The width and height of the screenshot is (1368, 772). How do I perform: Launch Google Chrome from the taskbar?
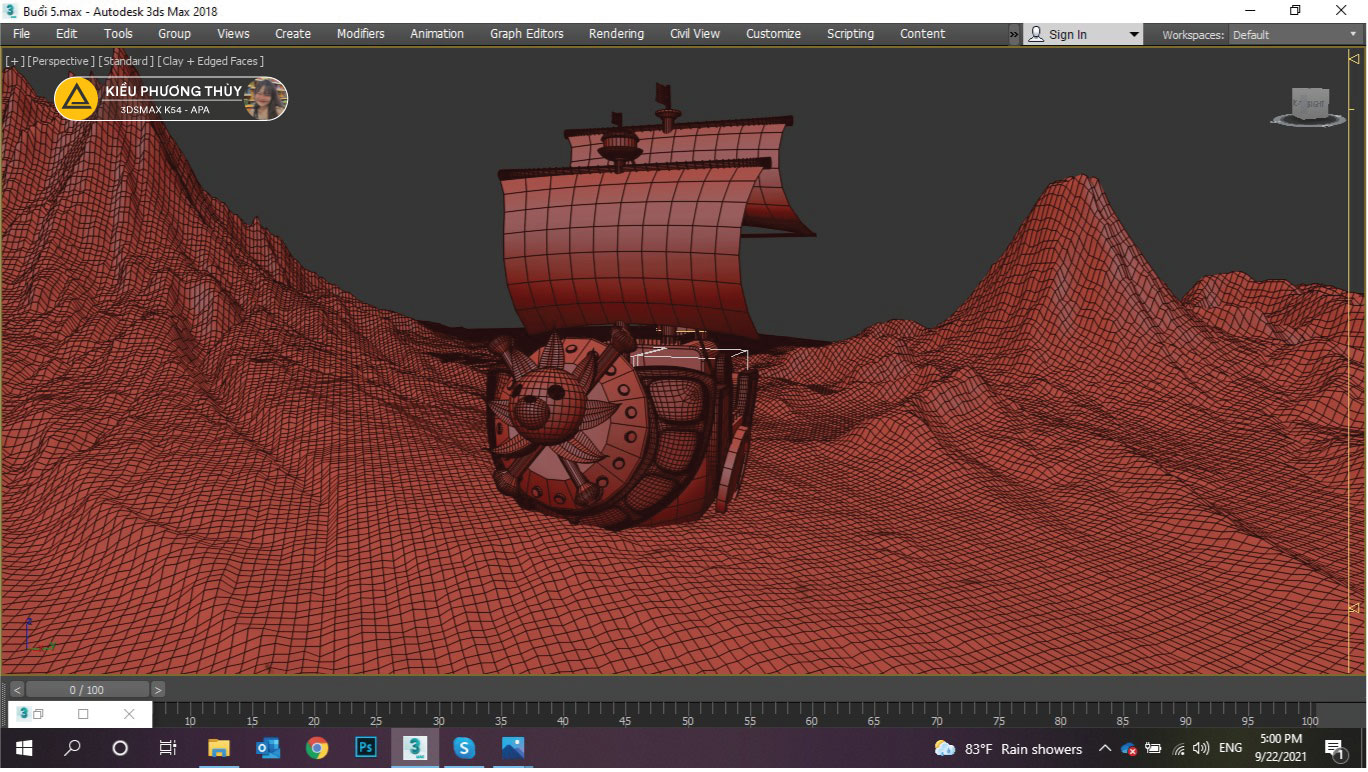[317, 748]
